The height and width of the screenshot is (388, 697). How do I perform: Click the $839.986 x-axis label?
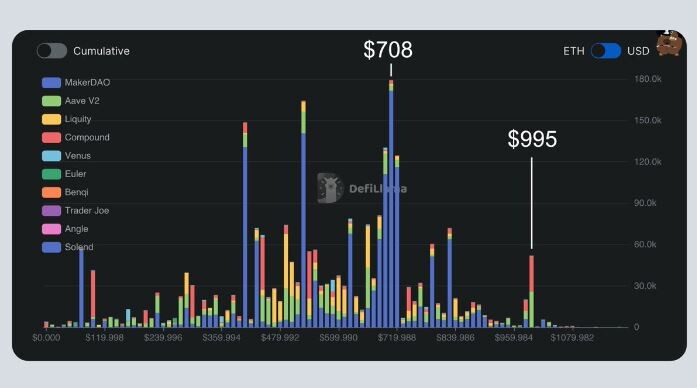click(455, 338)
